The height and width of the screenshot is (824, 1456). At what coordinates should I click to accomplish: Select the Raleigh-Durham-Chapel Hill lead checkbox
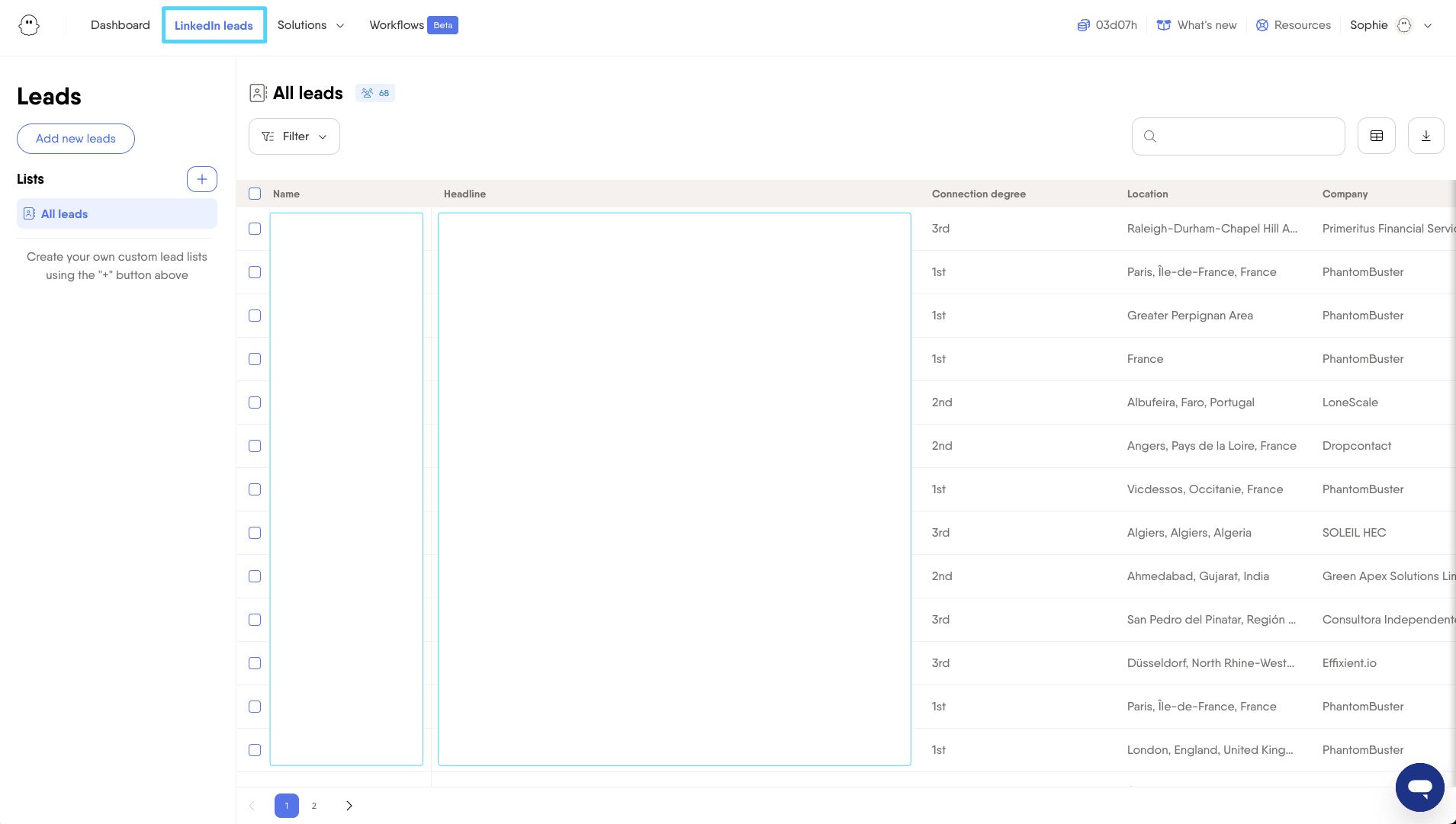click(x=255, y=229)
